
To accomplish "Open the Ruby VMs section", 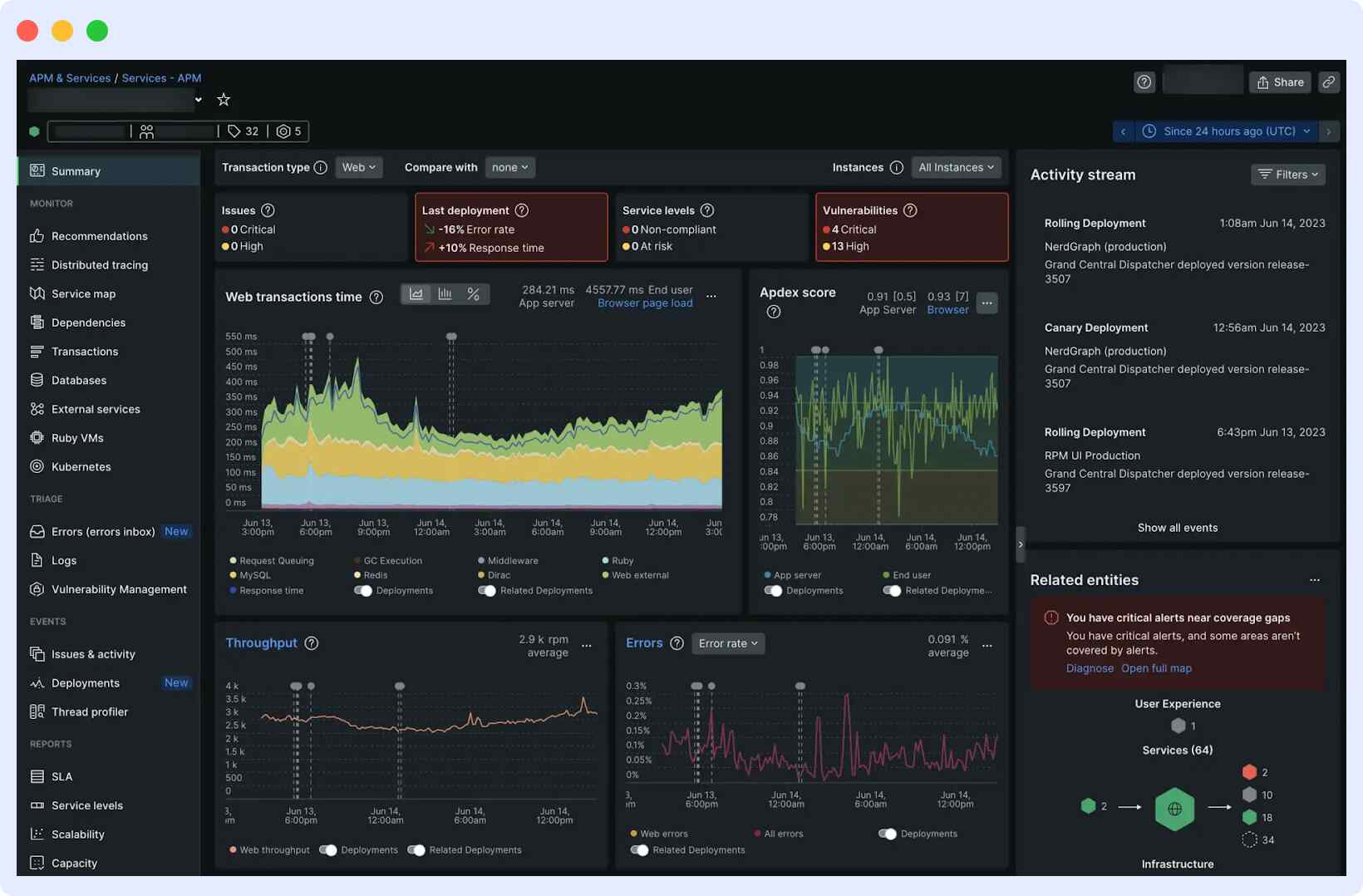I will (x=77, y=438).
